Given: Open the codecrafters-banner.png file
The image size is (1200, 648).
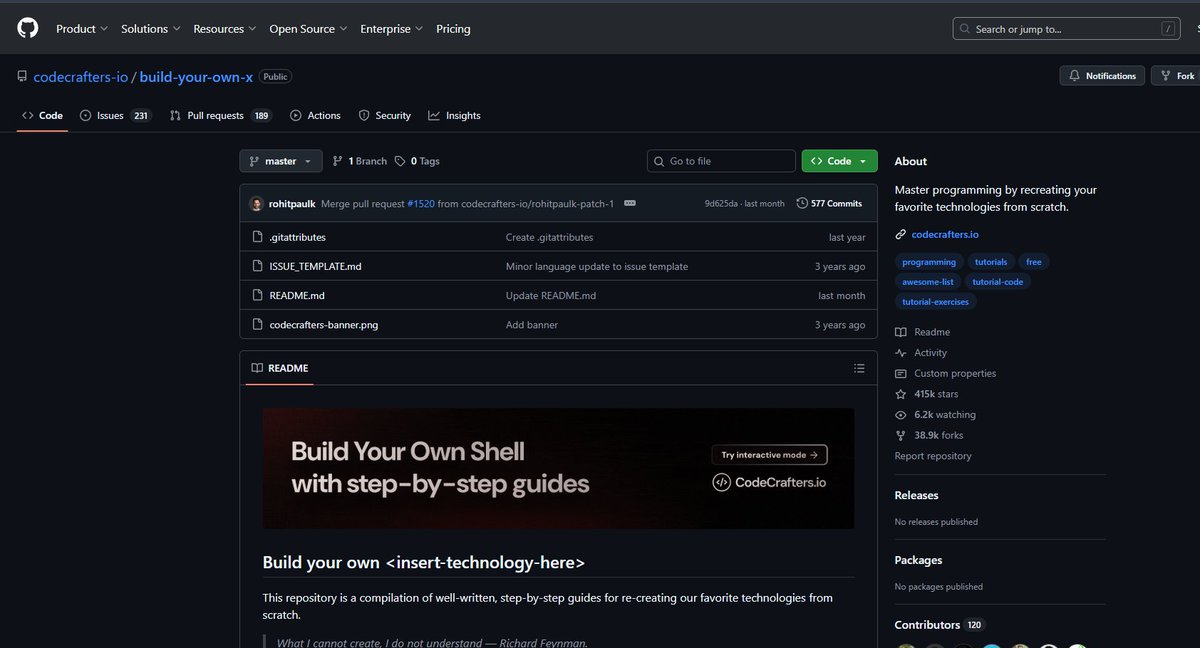Looking at the screenshot, I should tap(323, 325).
